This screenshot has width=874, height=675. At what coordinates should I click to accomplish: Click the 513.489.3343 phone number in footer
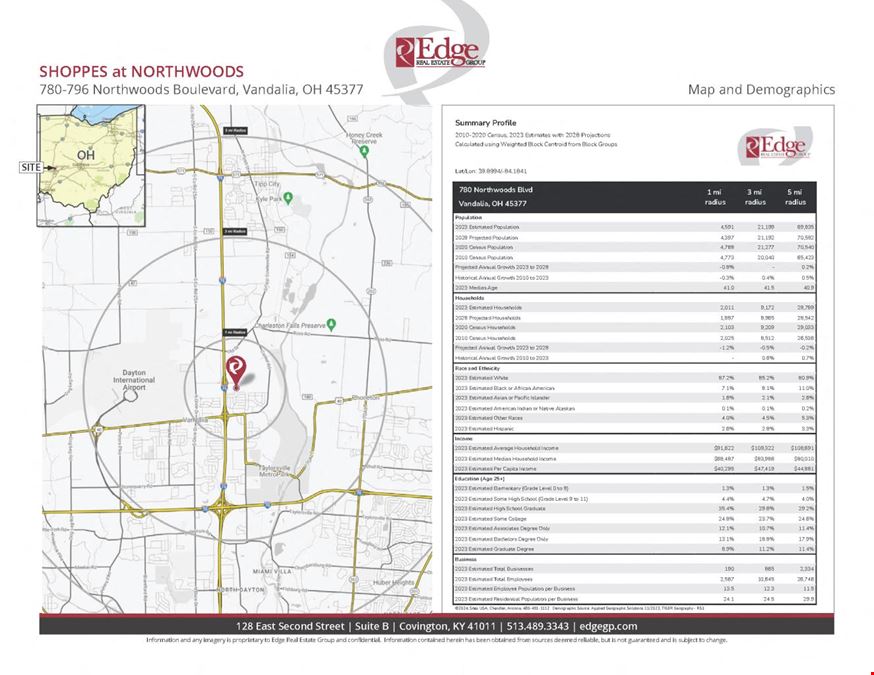coord(538,626)
